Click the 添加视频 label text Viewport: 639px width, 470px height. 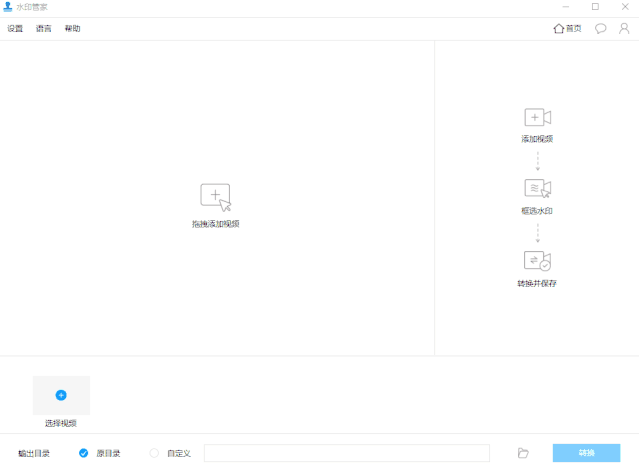pos(537,139)
